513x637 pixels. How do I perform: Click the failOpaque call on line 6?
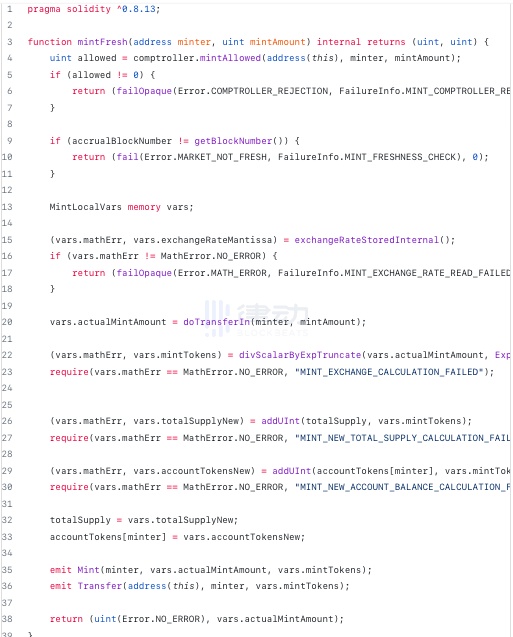144,91
